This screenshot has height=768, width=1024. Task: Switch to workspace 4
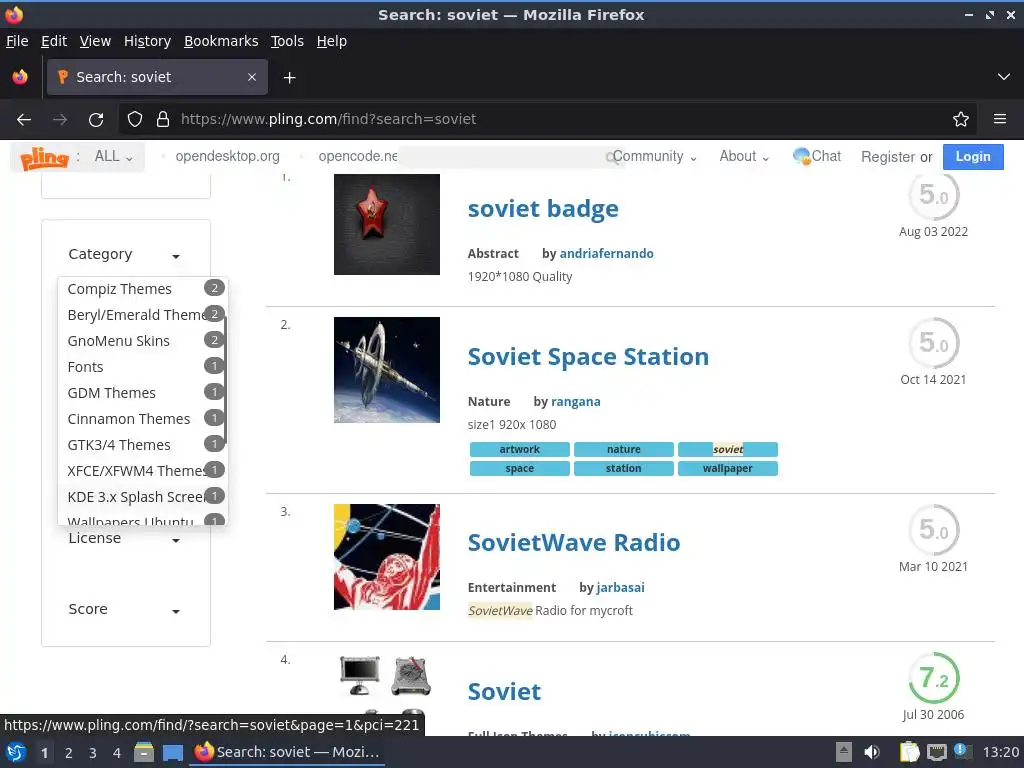[117, 753]
